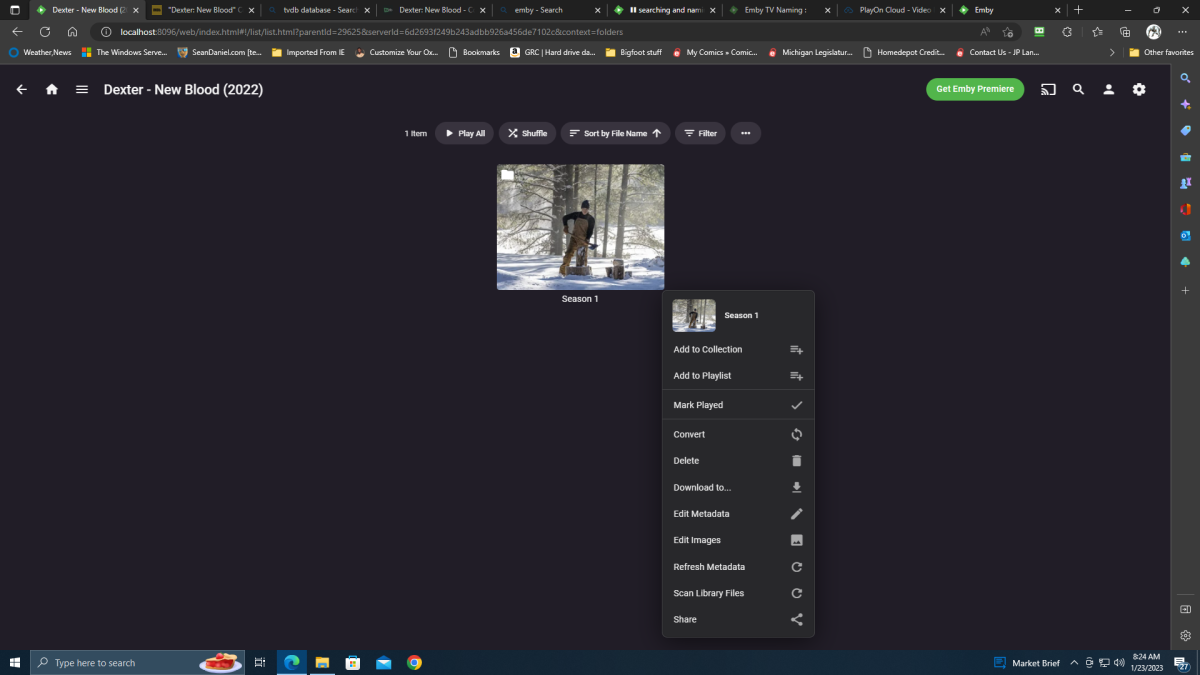The width and height of the screenshot is (1200, 675).
Task: Go to Emby home via house icon
Action: 52,89
